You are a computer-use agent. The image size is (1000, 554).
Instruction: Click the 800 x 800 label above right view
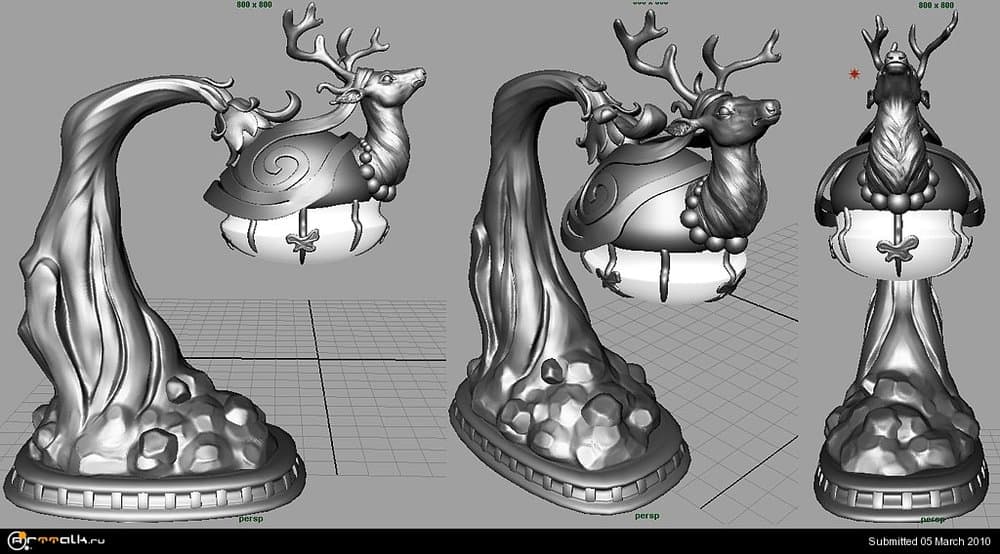tap(934, 5)
